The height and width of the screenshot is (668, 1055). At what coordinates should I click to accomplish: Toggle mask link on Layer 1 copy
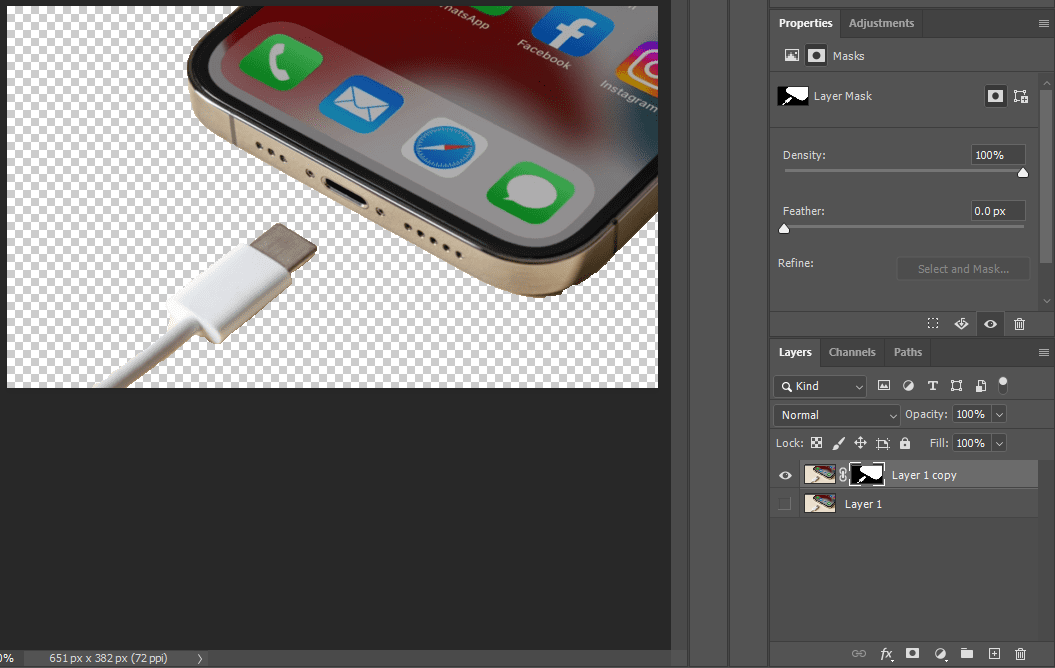842,475
